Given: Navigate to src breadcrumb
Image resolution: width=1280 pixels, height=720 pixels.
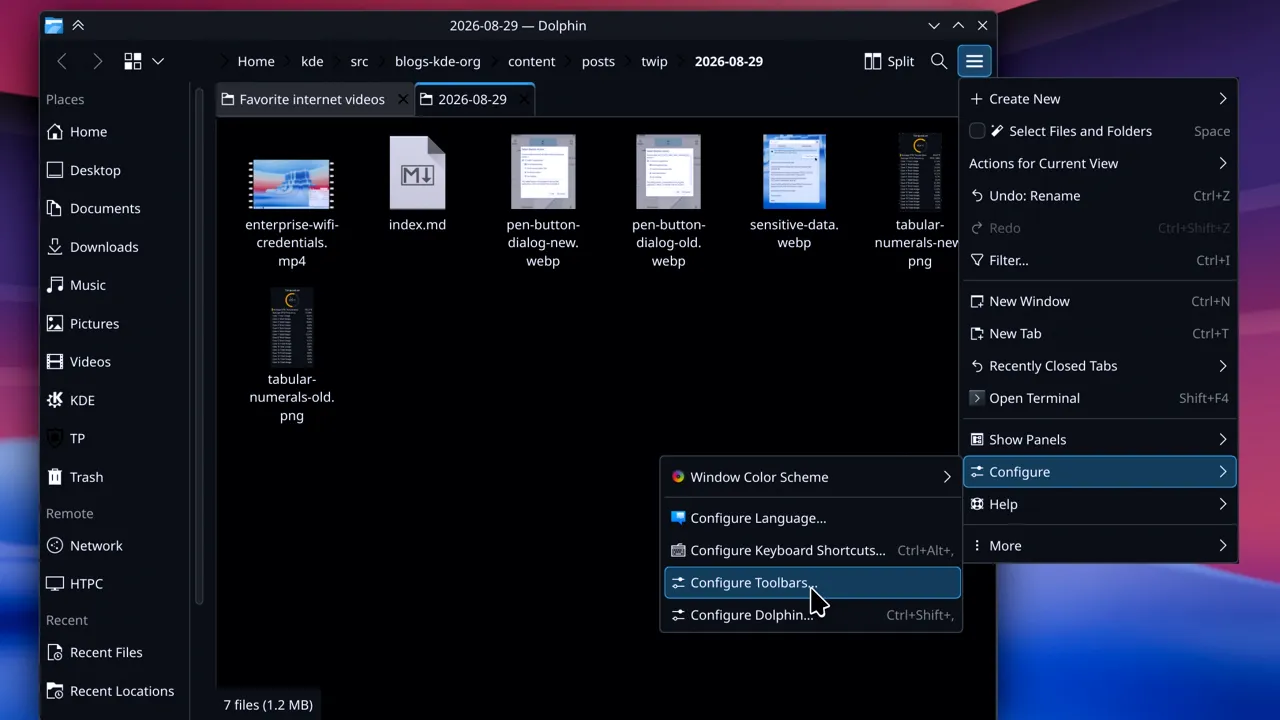Looking at the screenshot, I should click(x=359, y=61).
